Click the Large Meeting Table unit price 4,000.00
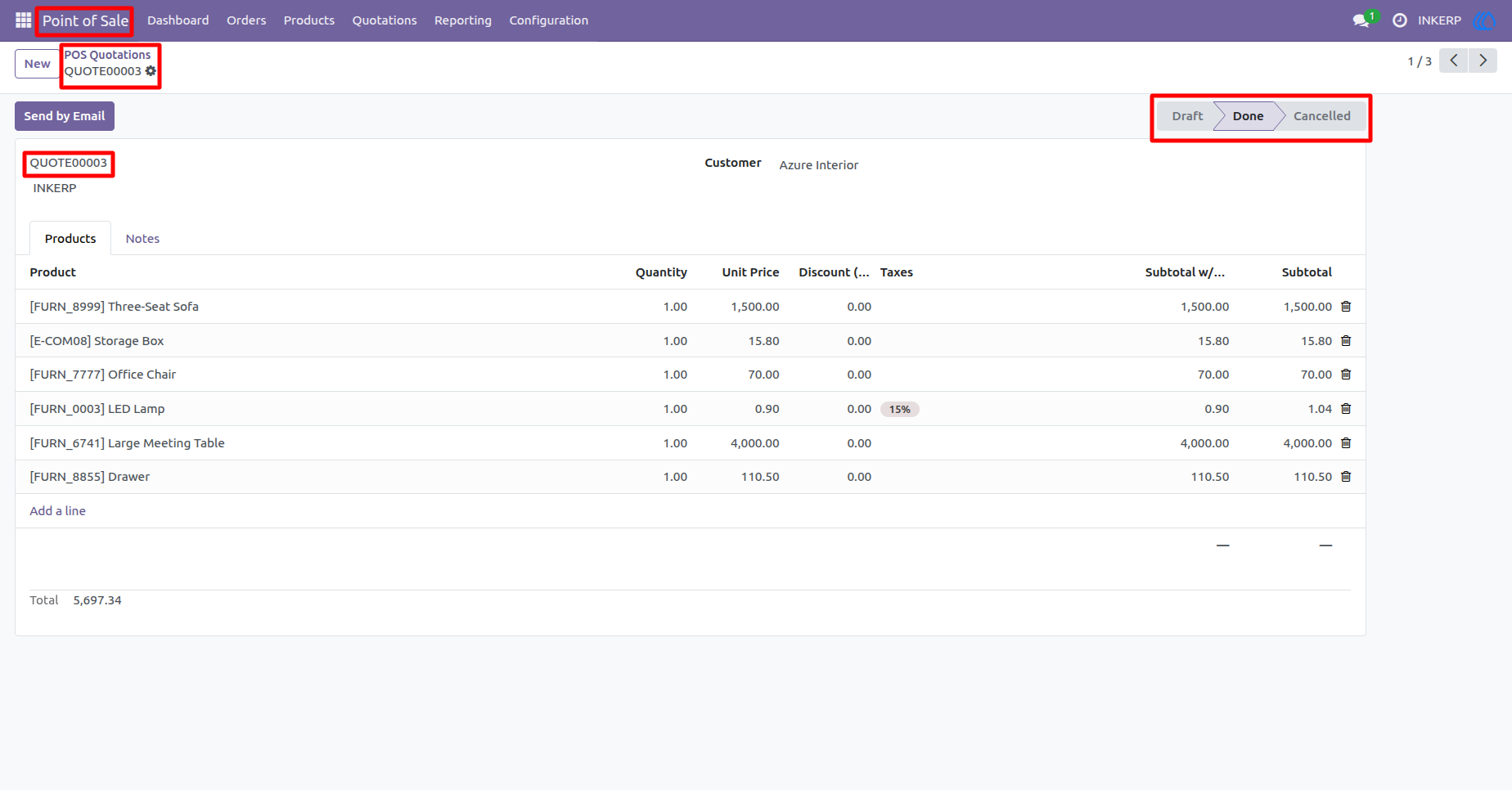The height and width of the screenshot is (790, 1512). 754,443
